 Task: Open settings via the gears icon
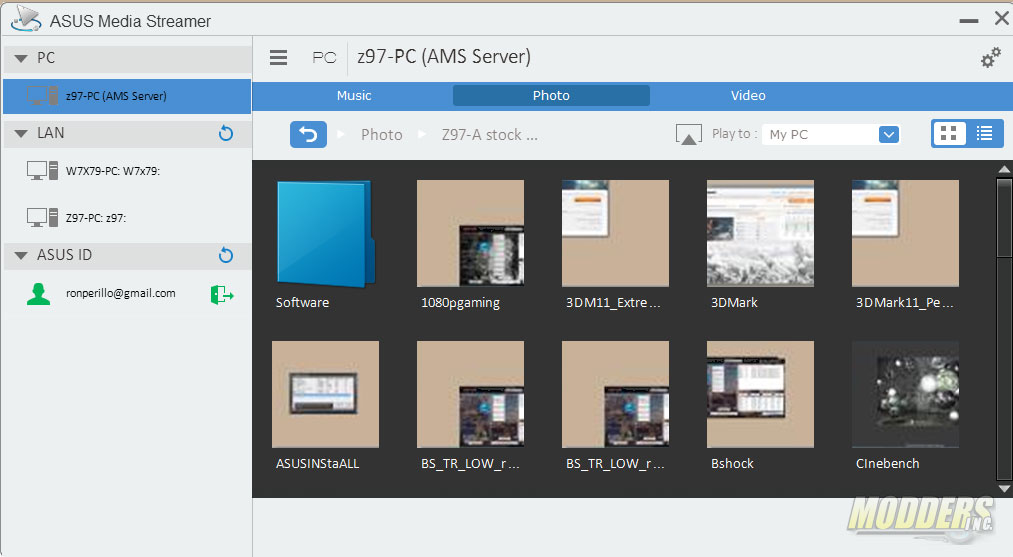(x=990, y=58)
